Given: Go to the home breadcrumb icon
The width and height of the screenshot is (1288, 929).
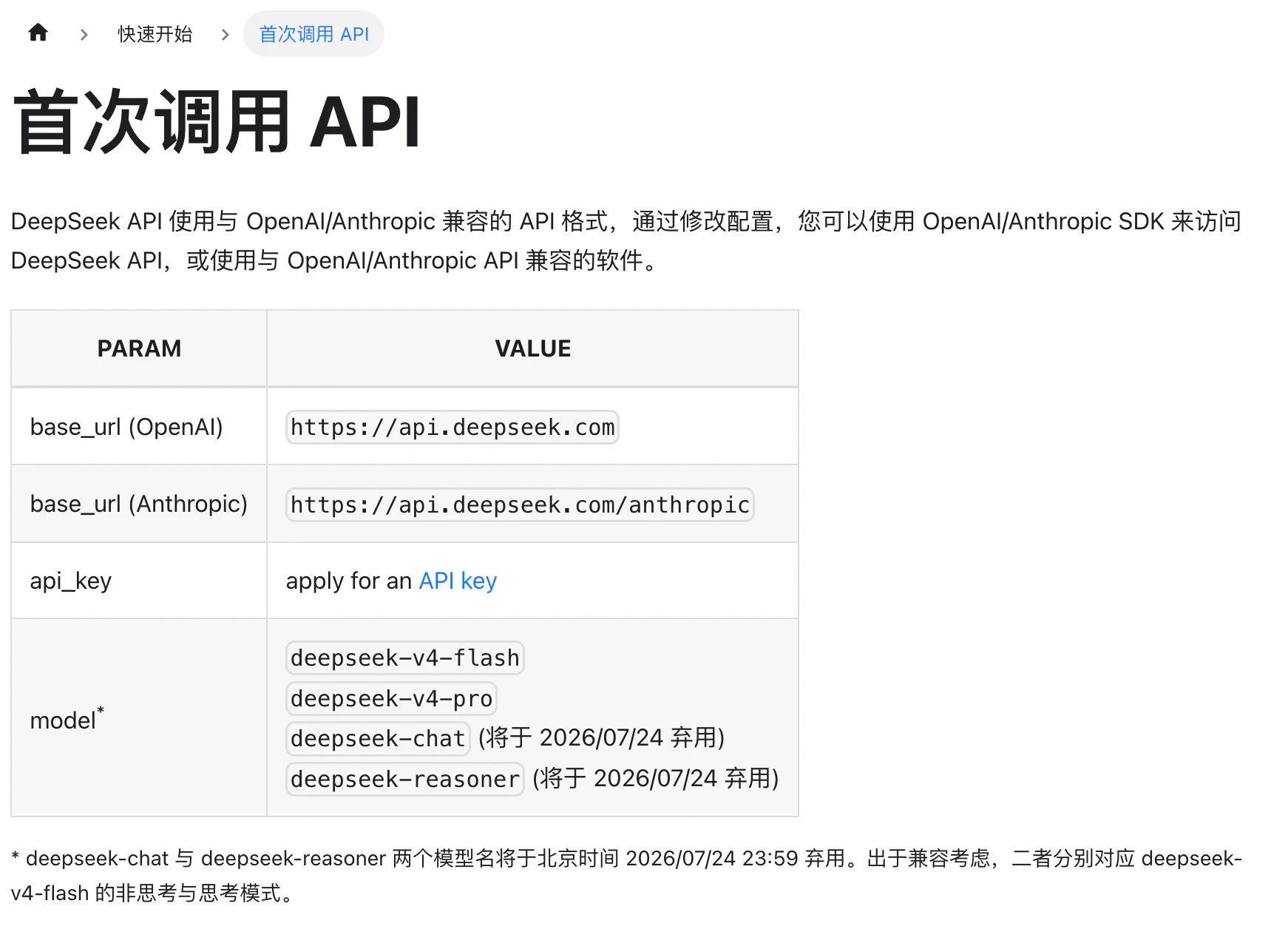Looking at the screenshot, I should point(38,33).
